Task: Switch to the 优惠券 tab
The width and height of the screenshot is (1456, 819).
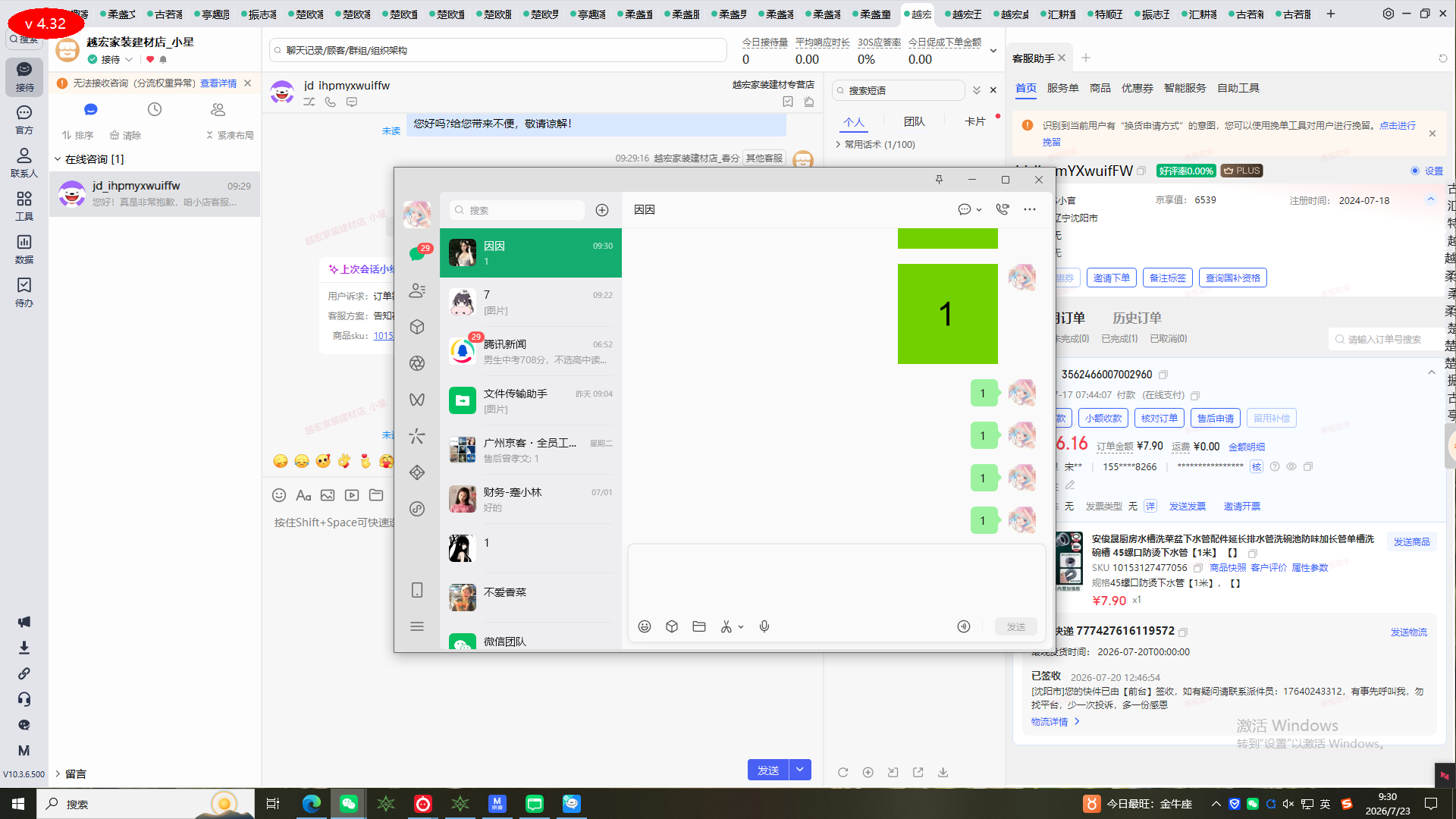Action: pos(1137,88)
